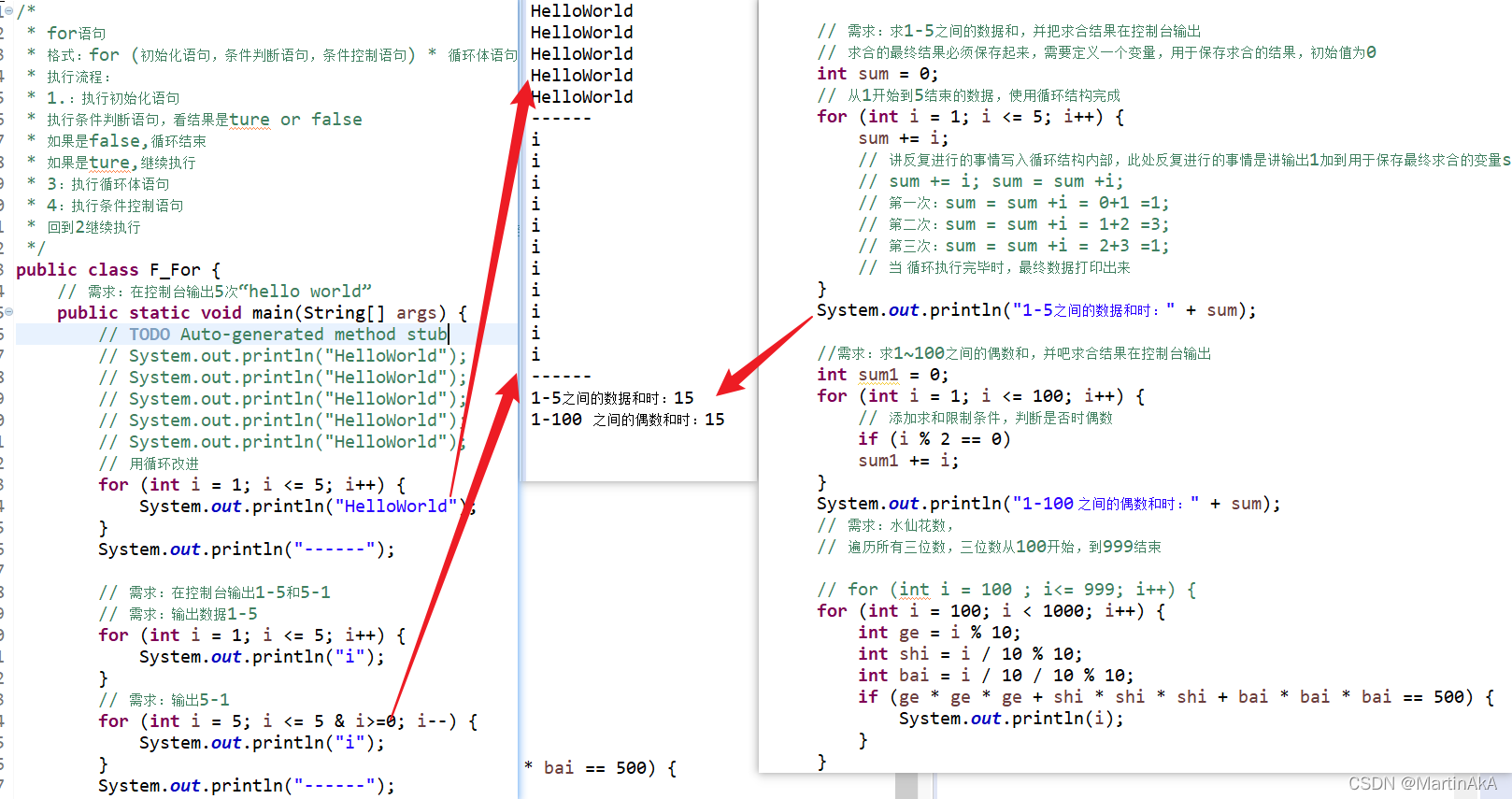Click the 'public static void main(String[] args)' line
The image size is (1512, 799).
tap(262, 313)
